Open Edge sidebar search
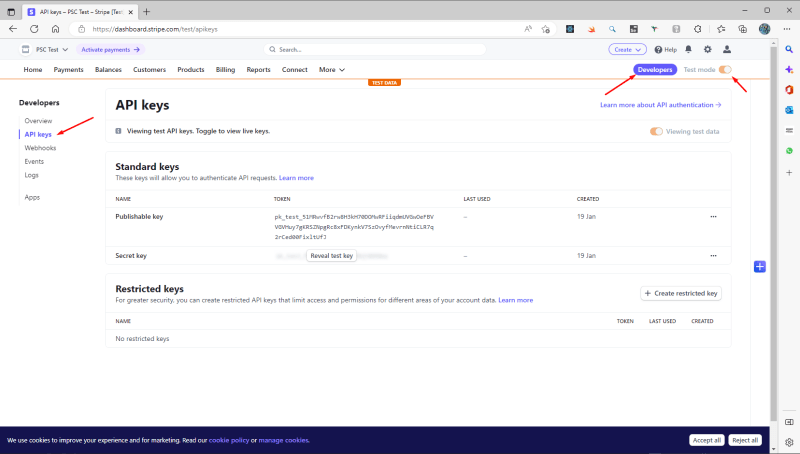Viewport: 800px width, 454px height. click(x=789, y=49)
